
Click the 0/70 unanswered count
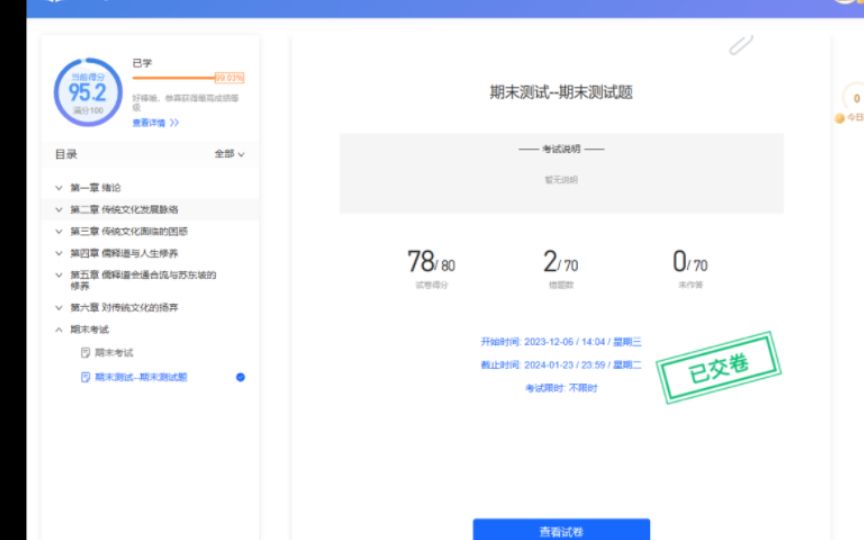click(690, 261)
